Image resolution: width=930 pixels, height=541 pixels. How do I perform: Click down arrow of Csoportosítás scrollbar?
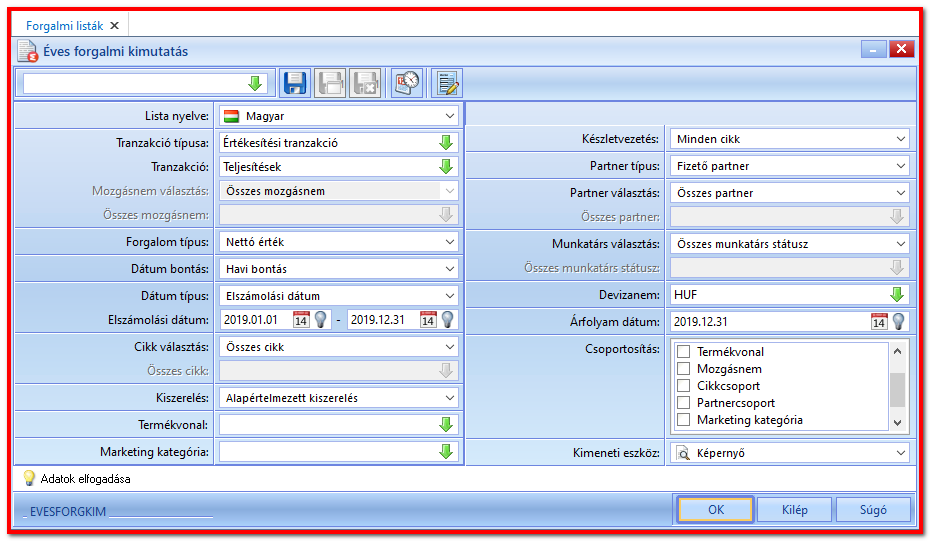pos(897,422)
